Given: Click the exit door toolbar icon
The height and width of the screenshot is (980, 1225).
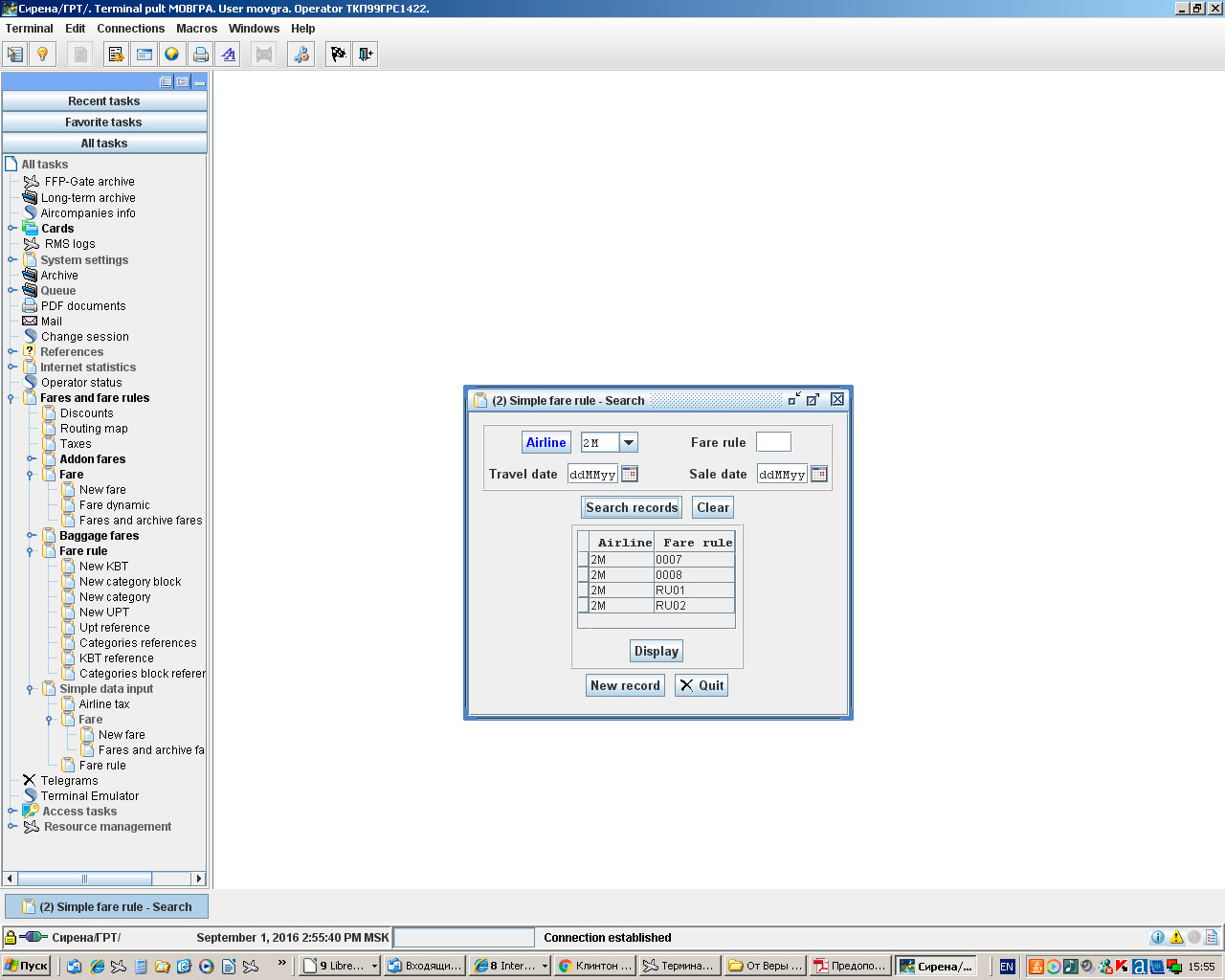Looking at the screenshot, I should [x=366, y=55].
